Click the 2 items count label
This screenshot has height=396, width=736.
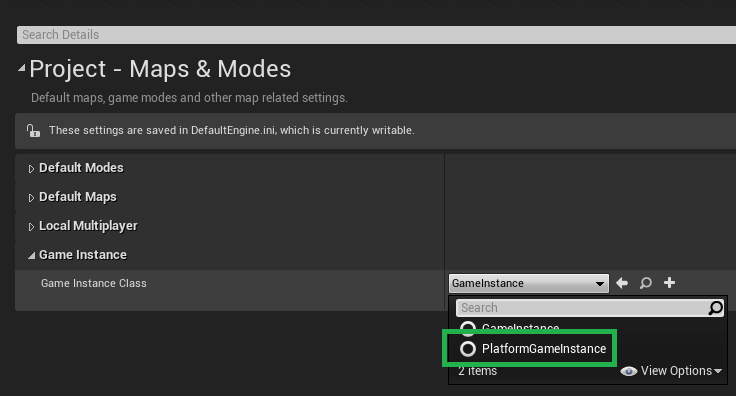pos(477,371)
